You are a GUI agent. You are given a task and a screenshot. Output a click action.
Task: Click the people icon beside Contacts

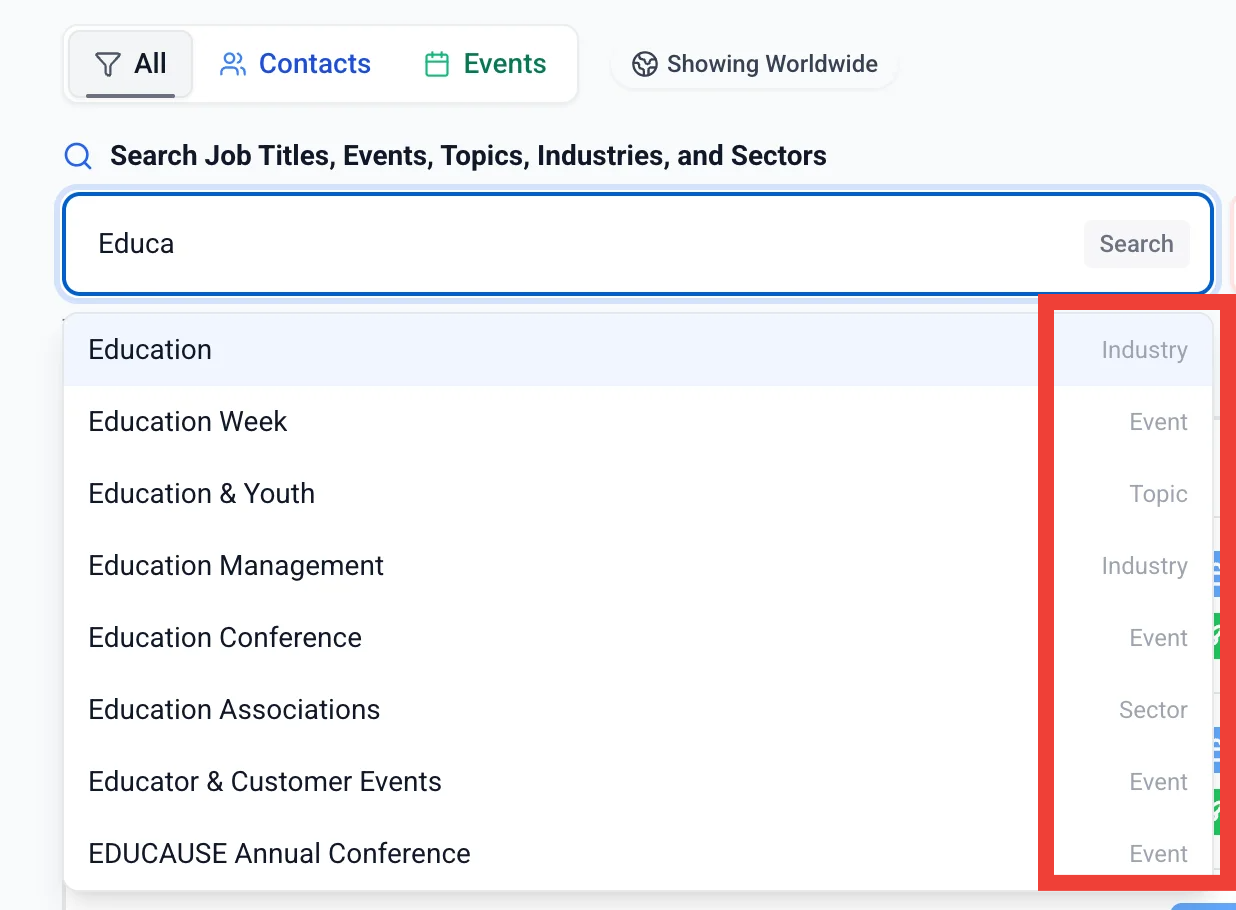233,65
